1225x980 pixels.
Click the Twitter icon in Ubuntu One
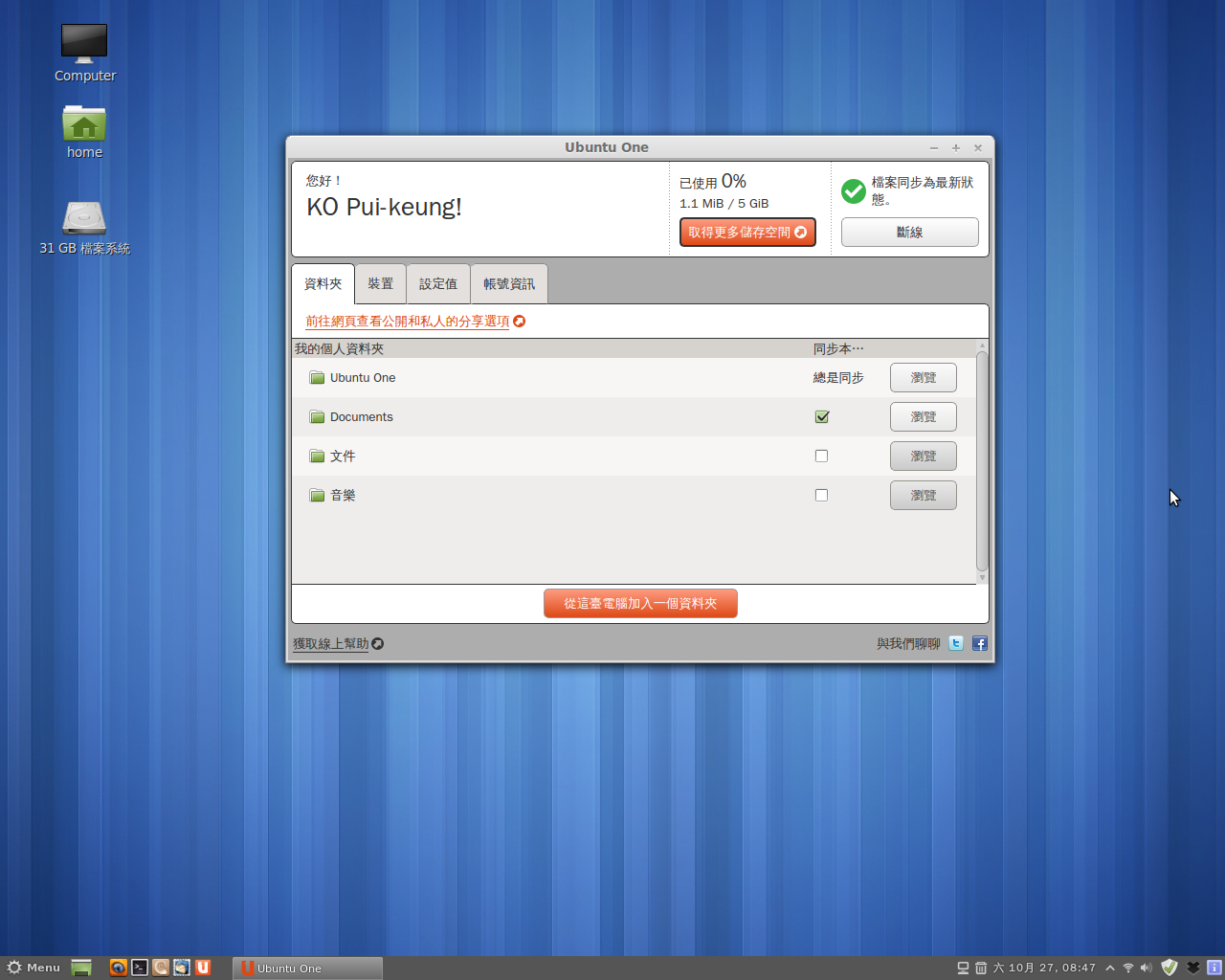956,643
